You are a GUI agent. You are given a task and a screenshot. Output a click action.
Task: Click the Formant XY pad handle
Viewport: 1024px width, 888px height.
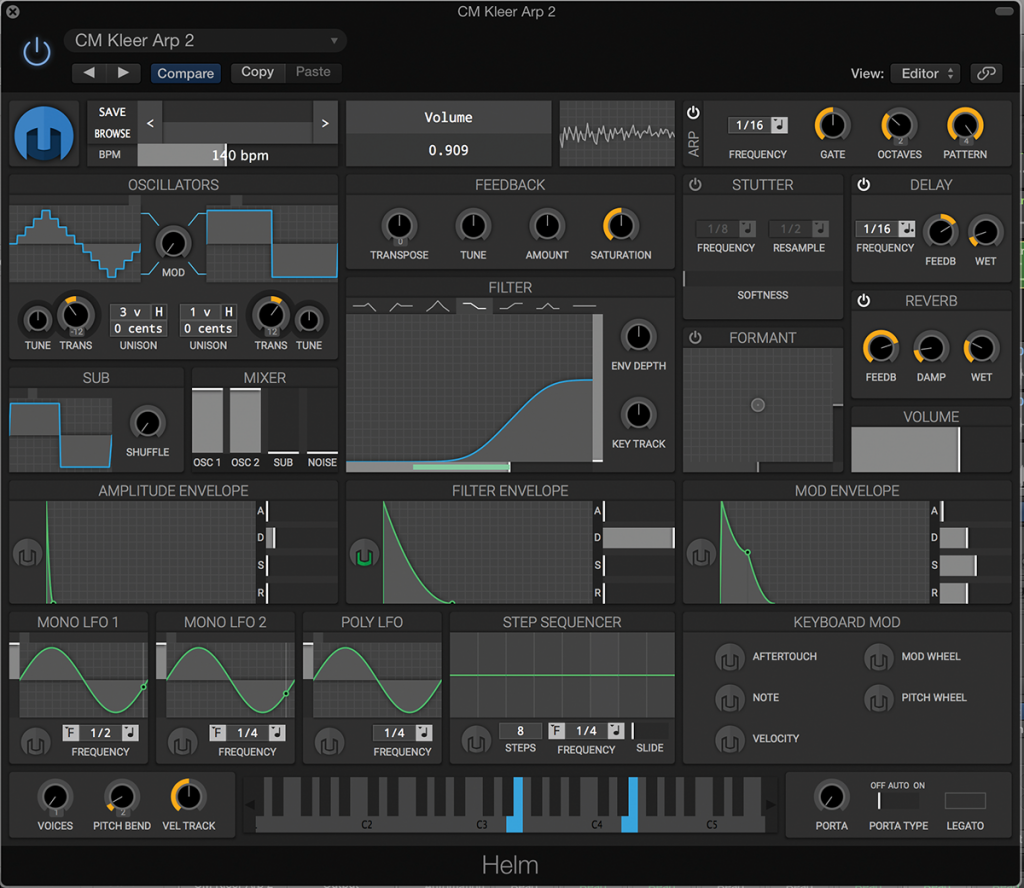(x=758, y=405)
